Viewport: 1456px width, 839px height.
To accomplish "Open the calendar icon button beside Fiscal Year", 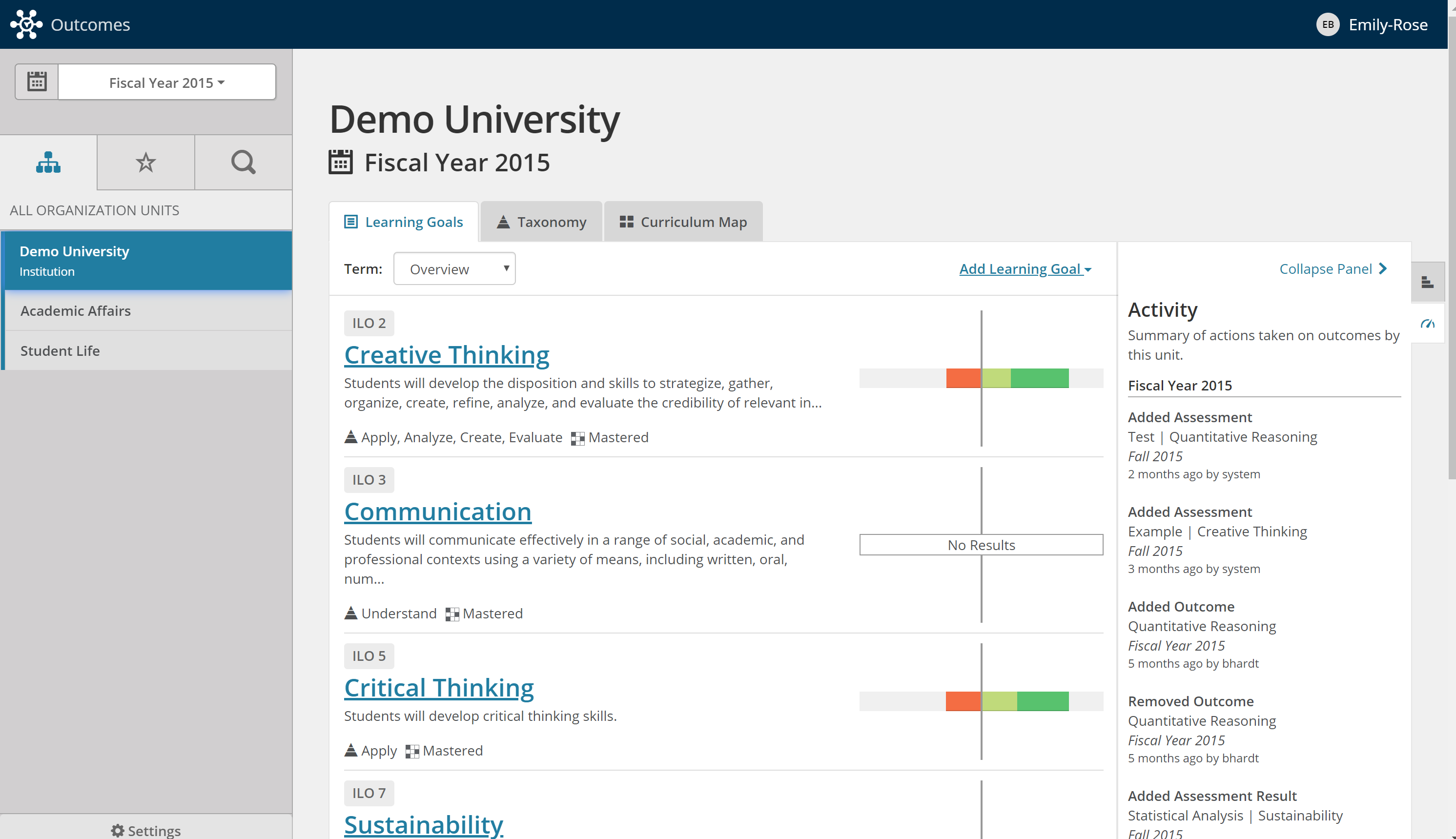I will point(36,82).
